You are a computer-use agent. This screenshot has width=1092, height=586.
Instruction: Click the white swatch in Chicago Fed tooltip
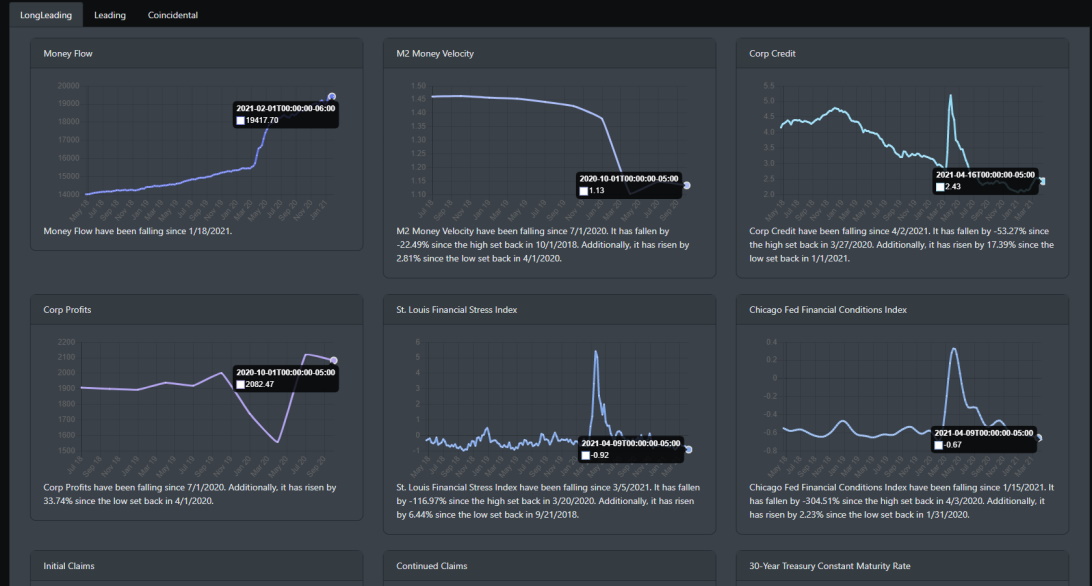(x=938, y=445)
